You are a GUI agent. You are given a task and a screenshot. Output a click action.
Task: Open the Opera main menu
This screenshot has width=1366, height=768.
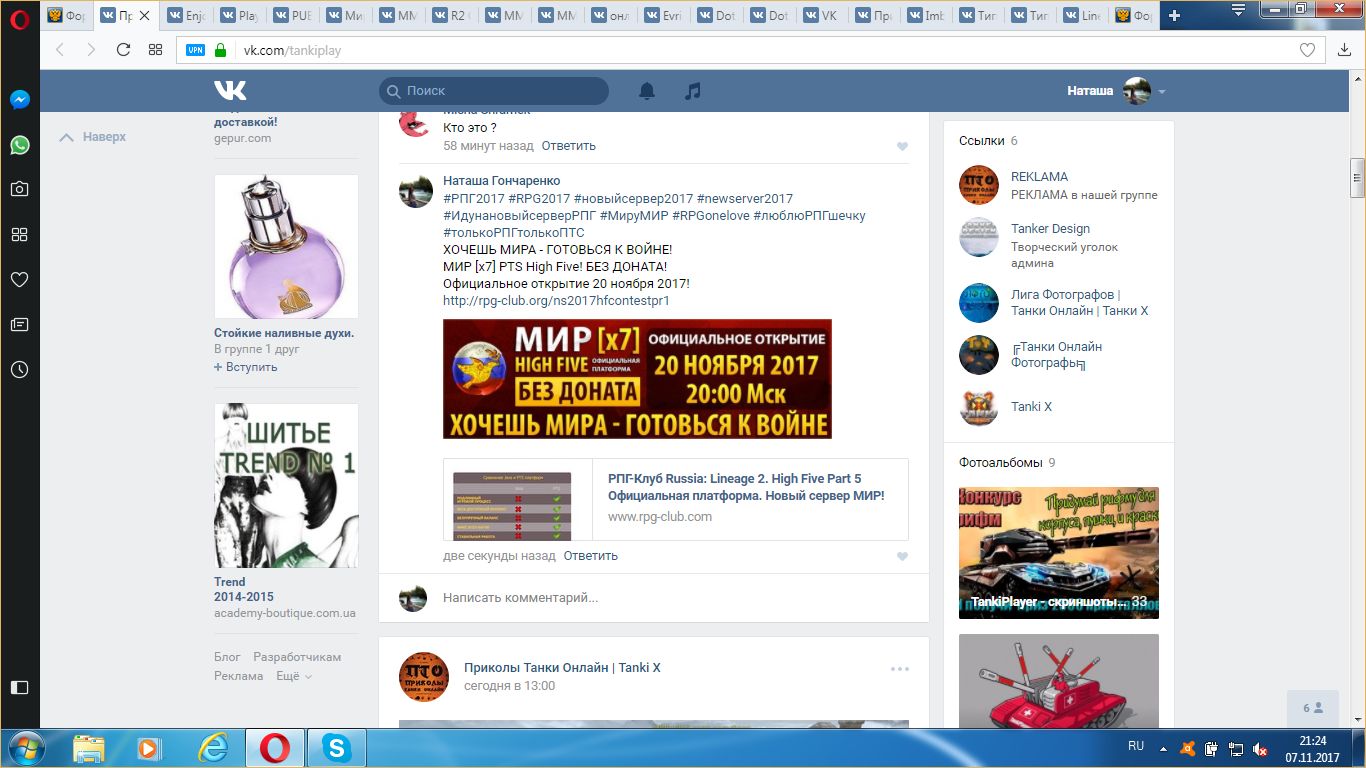point(19,18)
